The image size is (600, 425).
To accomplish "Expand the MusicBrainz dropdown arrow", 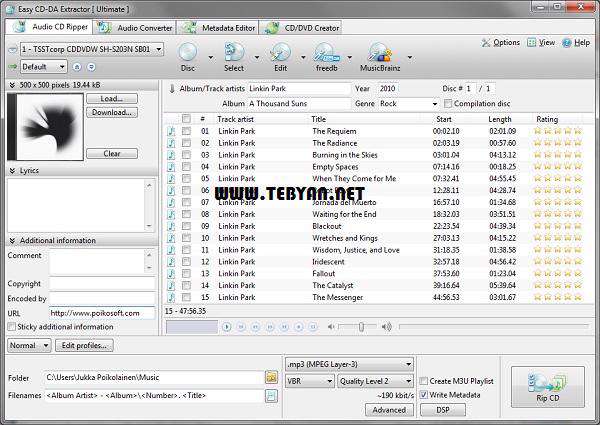I will click(410, 58).
